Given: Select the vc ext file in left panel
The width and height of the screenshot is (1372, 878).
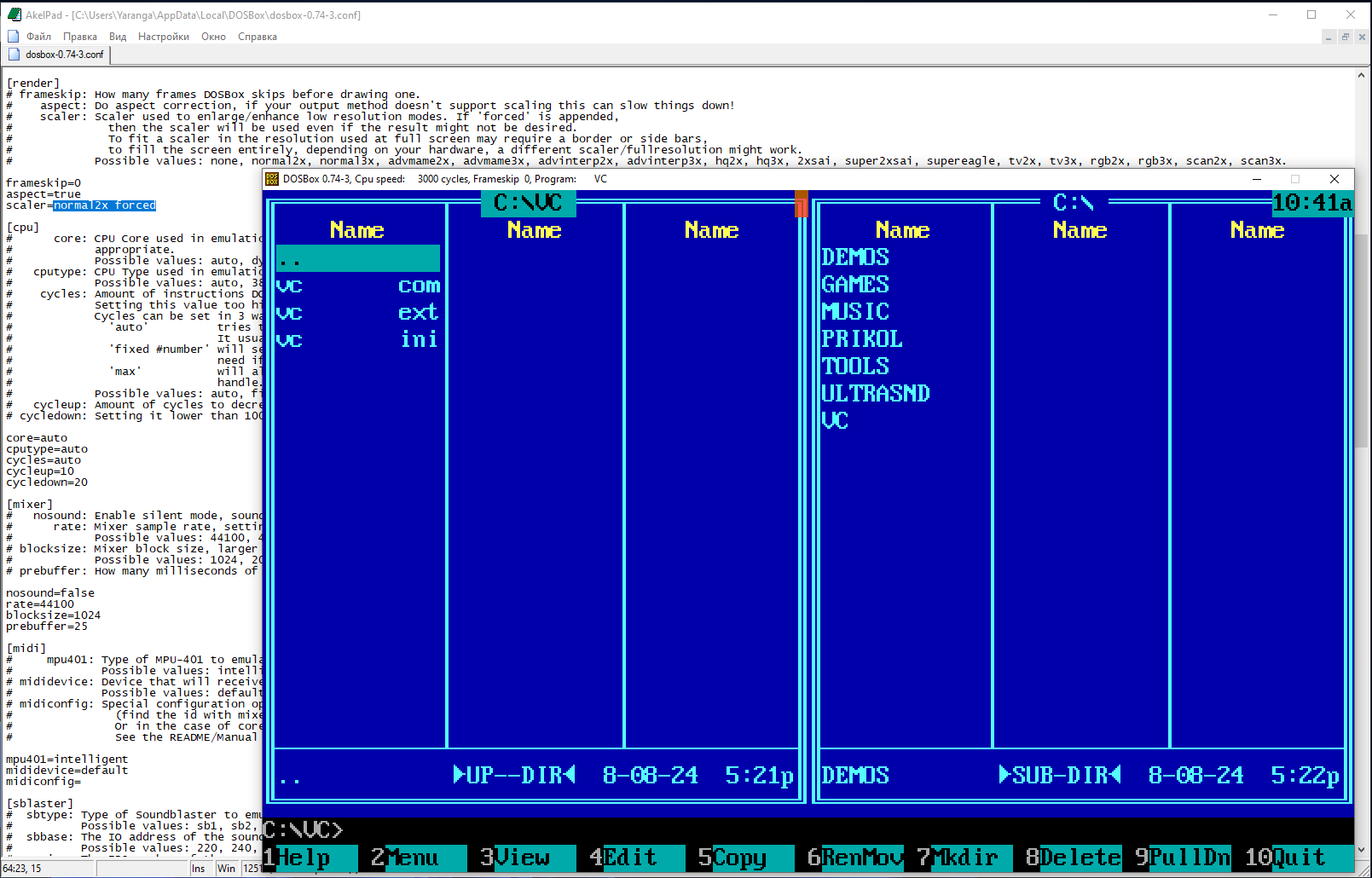Looking at the screenshot, I should tap(358, 313).
